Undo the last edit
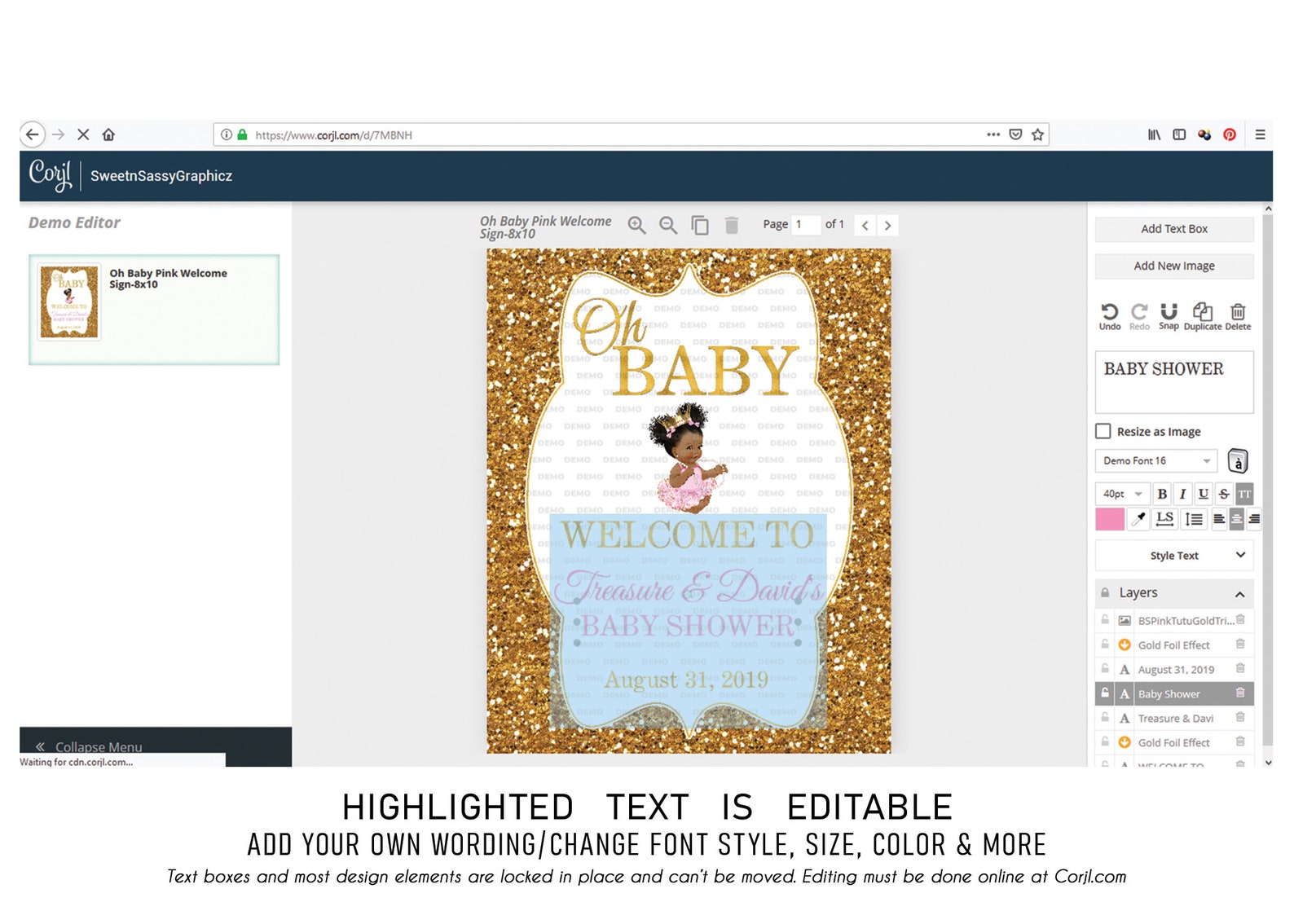1294x924 pixels. click(1110, 317)
